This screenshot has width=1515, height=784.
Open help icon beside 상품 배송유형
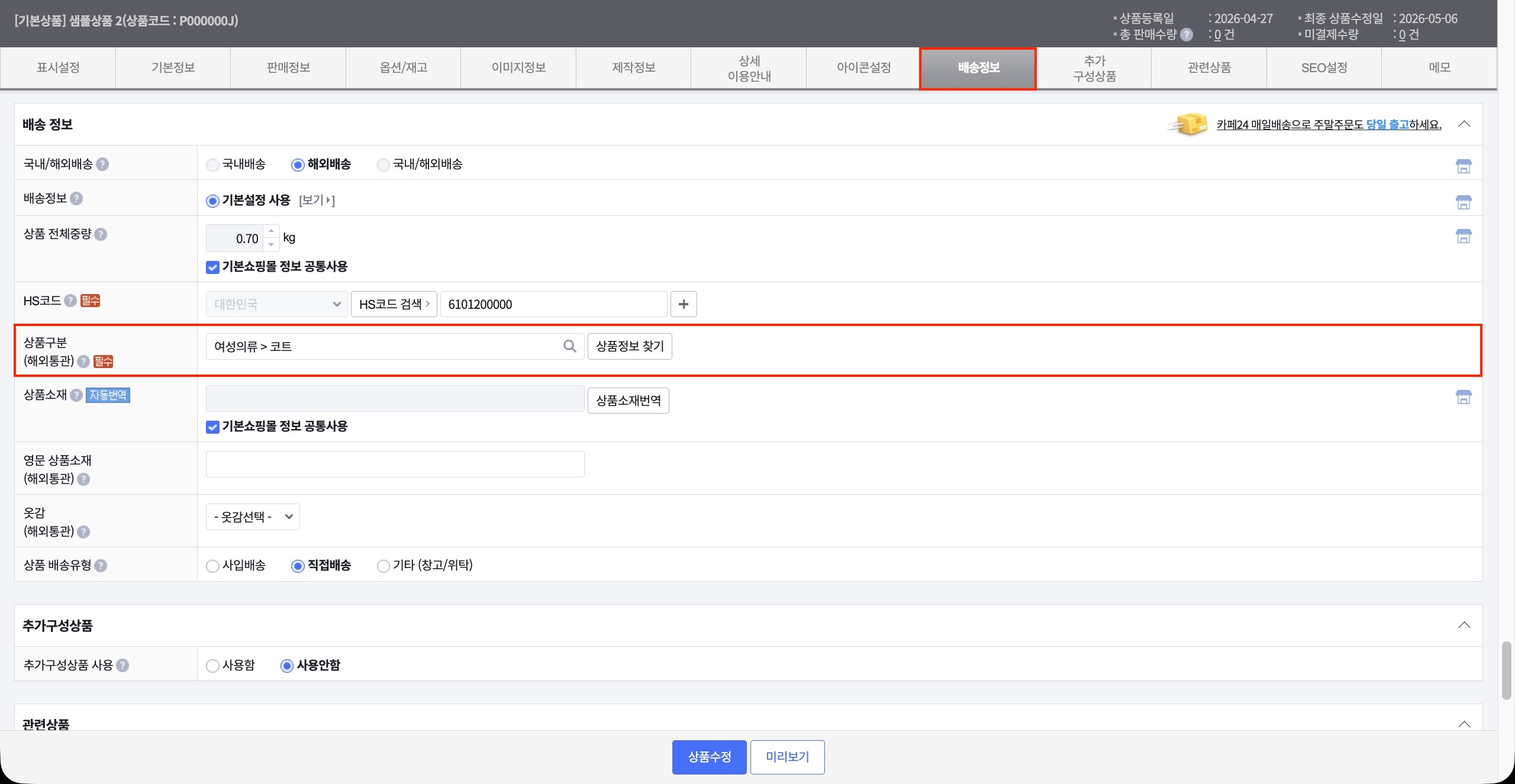(101, 566)
